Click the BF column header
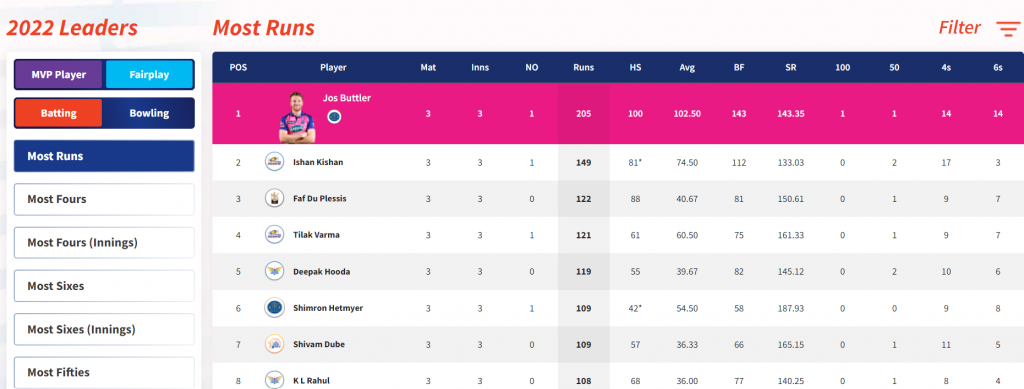Screen dimensions: 1024x389 tap(739, 67)
